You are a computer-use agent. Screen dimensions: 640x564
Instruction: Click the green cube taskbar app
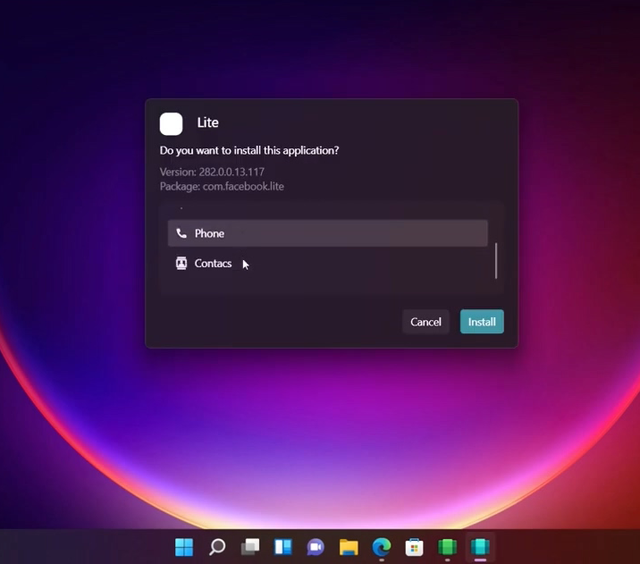tap(447, 547)
